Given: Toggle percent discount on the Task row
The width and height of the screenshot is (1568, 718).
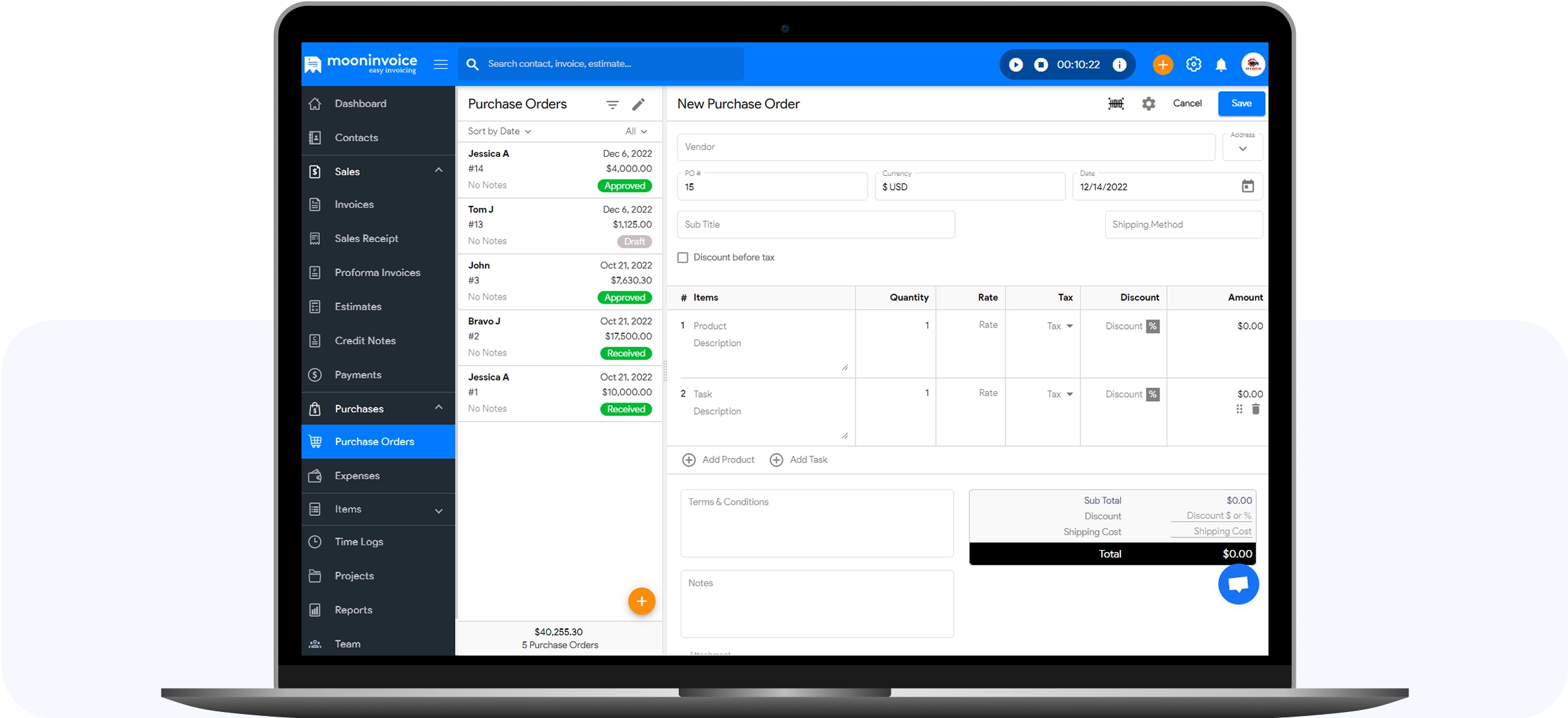Looking at the screenshot, I should pyautogui.click(x=1153, y=394).
